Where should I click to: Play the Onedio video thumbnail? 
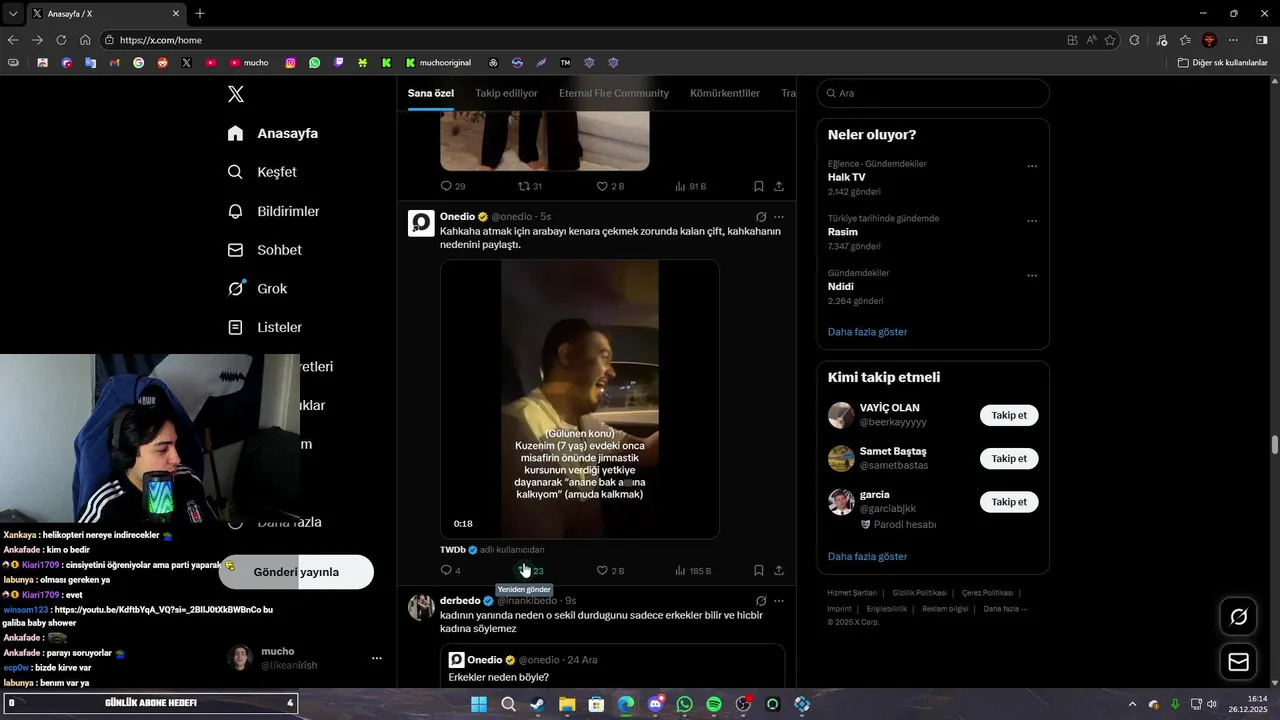point(580,399)
